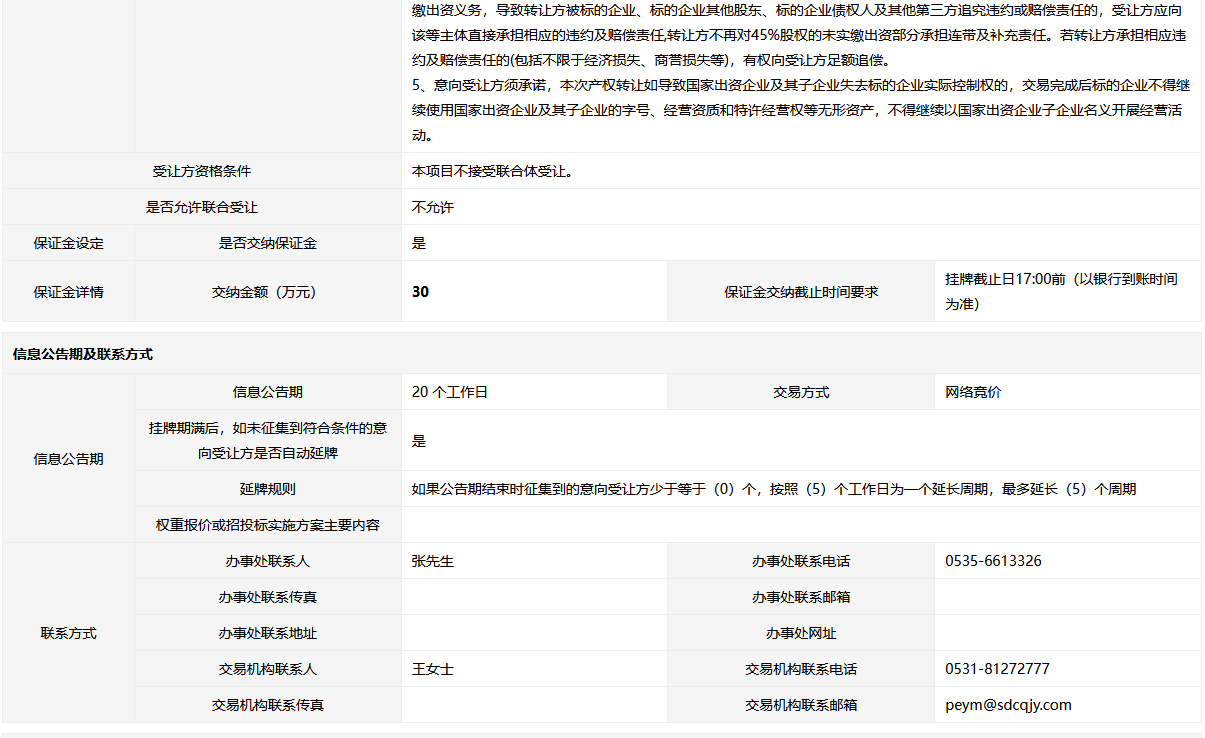Select the contact name 王女士
Viewport: 1205px width, 738px height.
pos(433,669)
